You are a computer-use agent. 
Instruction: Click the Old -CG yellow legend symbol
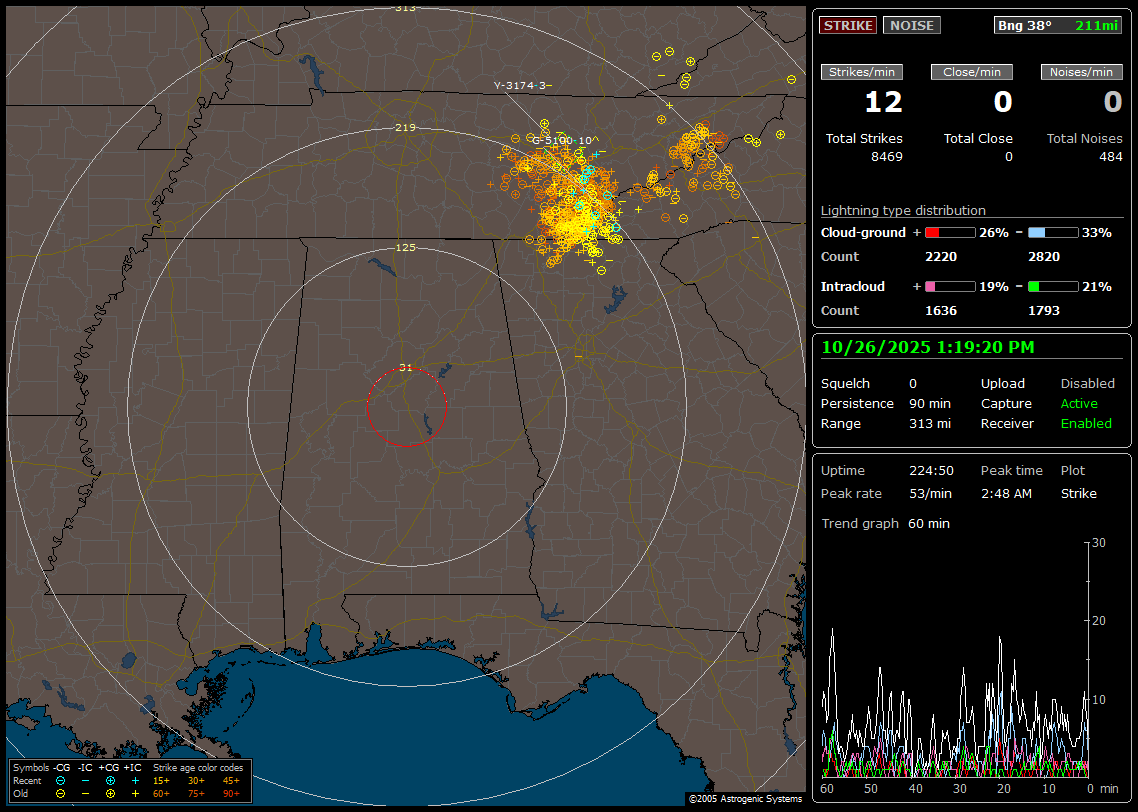pos(60,793)
